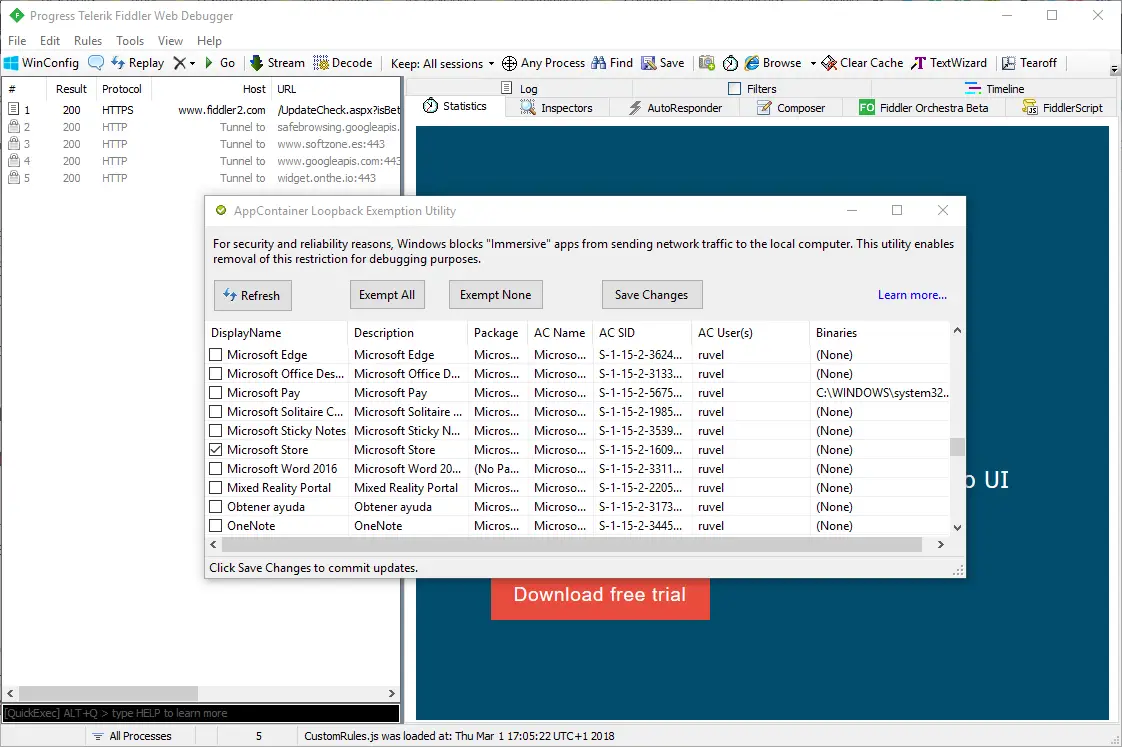This screenshot has height=747, width=1122.
Task: Switch to the AutoResponder tab
Action: pos(675,107)
